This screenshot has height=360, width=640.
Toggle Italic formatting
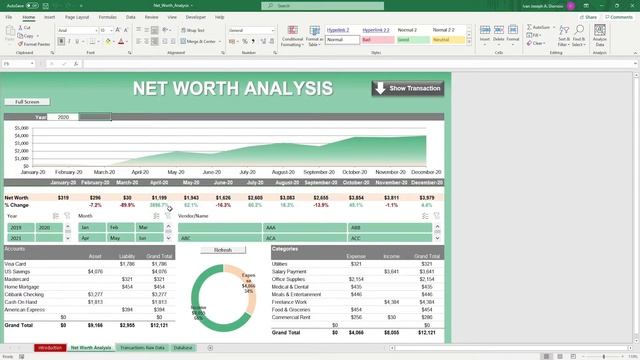[x=69, y=42]
